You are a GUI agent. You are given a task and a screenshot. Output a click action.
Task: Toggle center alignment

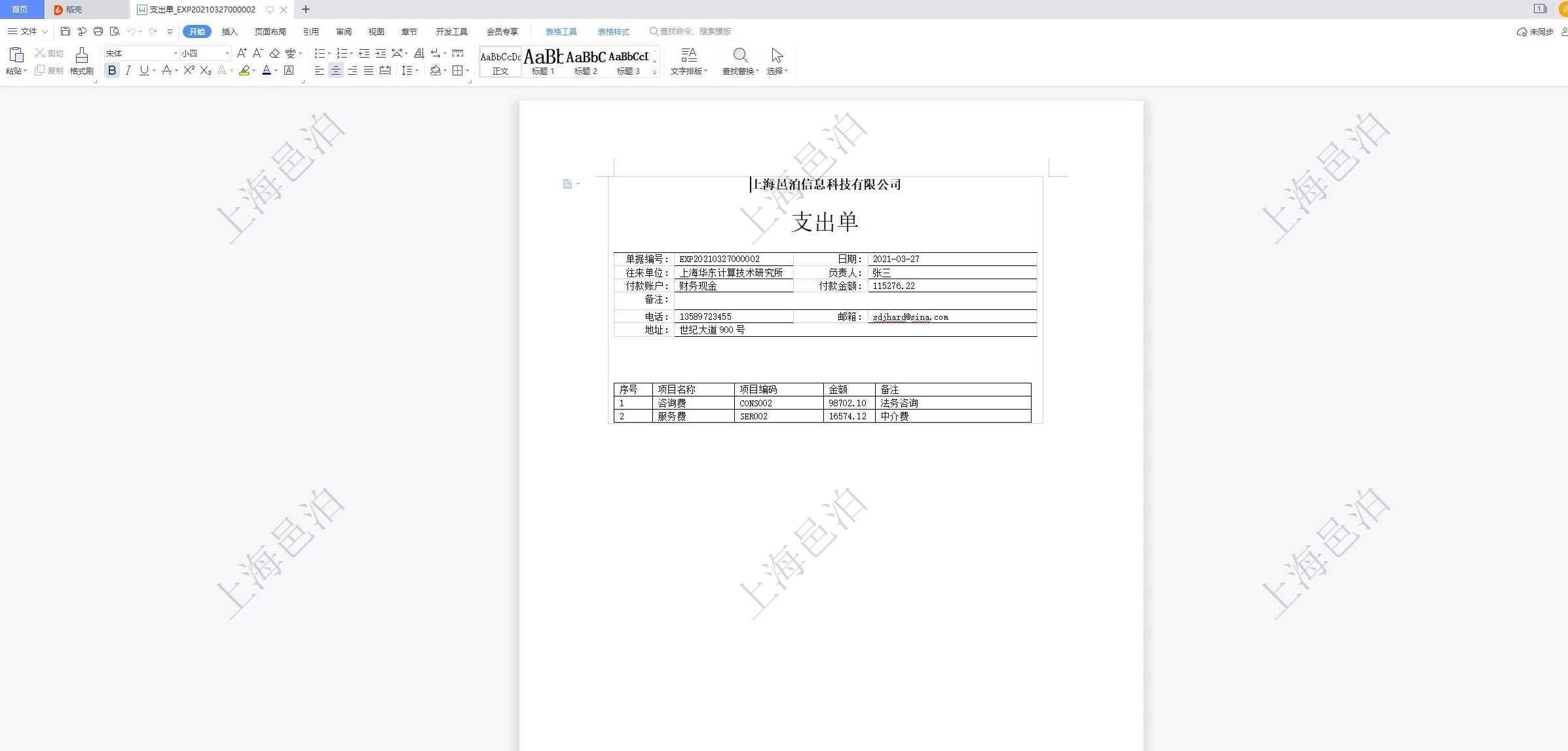pos(335,70)
